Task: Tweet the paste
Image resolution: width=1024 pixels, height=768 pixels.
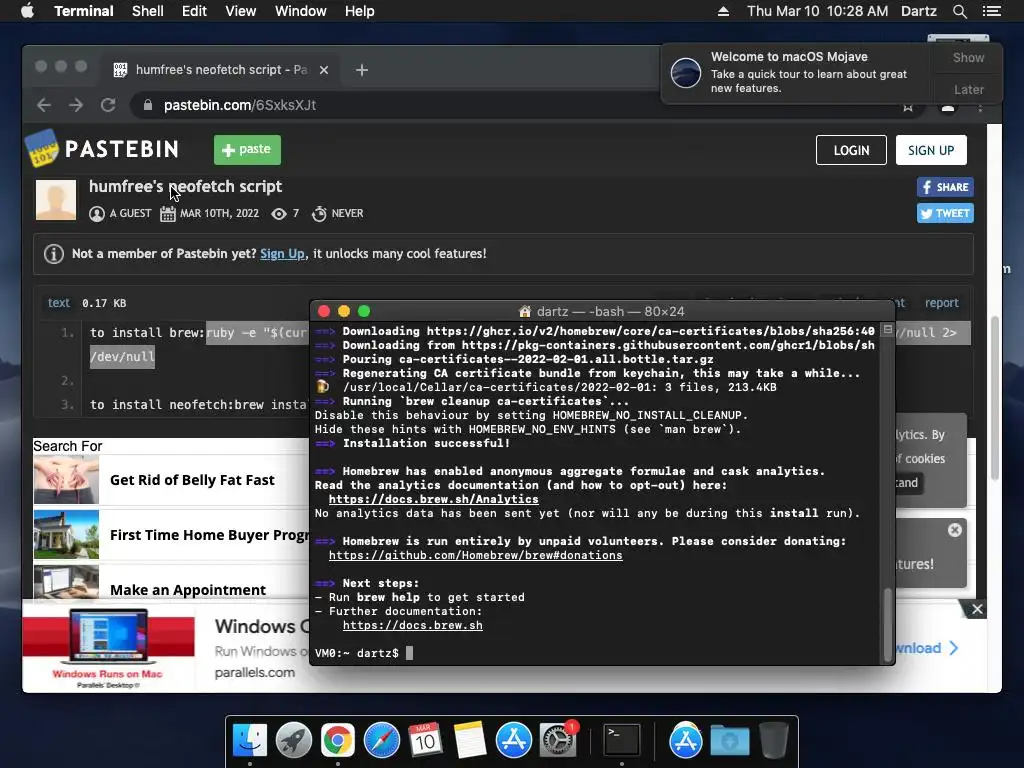Action: click(945, 214)
